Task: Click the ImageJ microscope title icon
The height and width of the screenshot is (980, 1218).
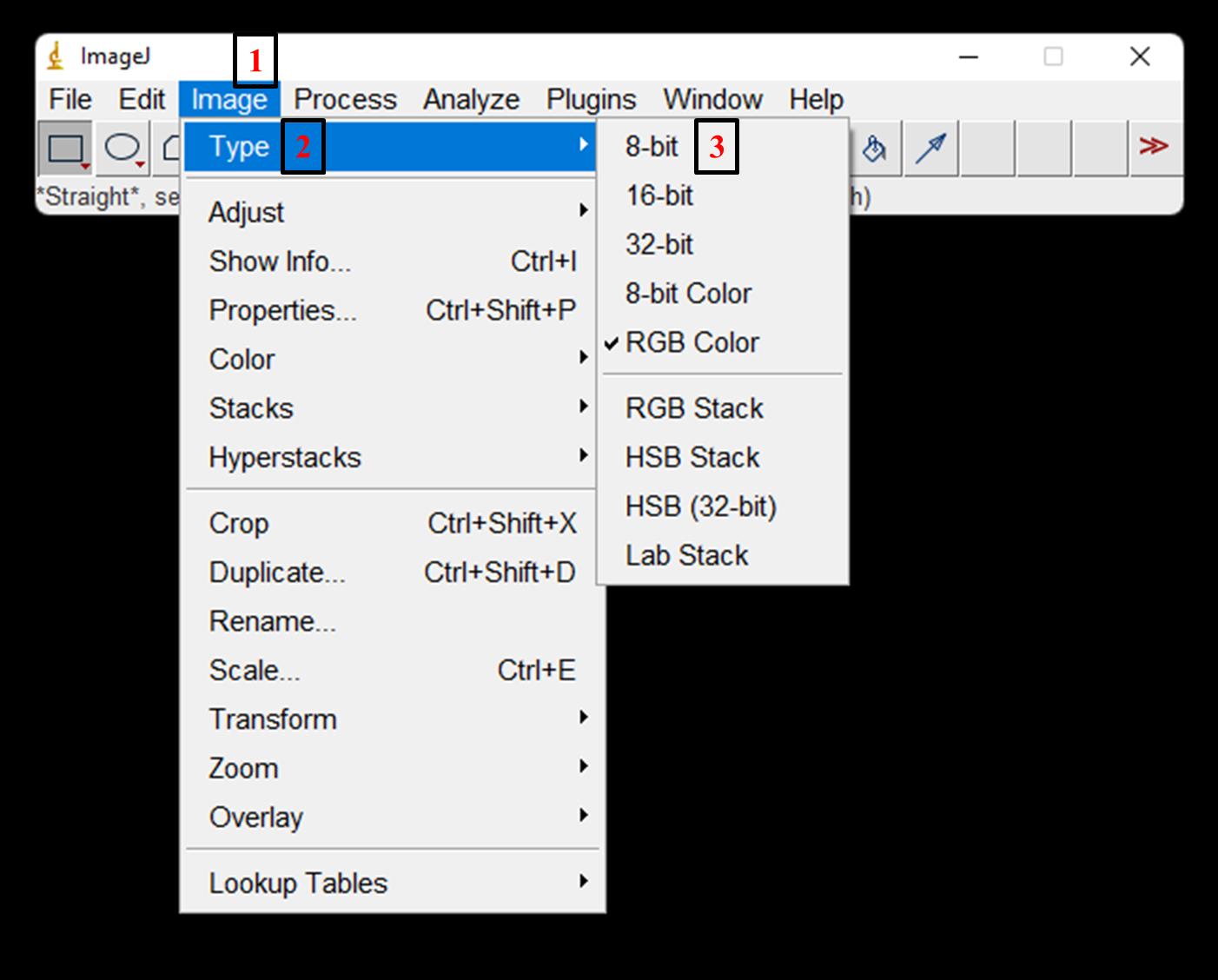Action: pyautogui.click(x=56, y=56)
